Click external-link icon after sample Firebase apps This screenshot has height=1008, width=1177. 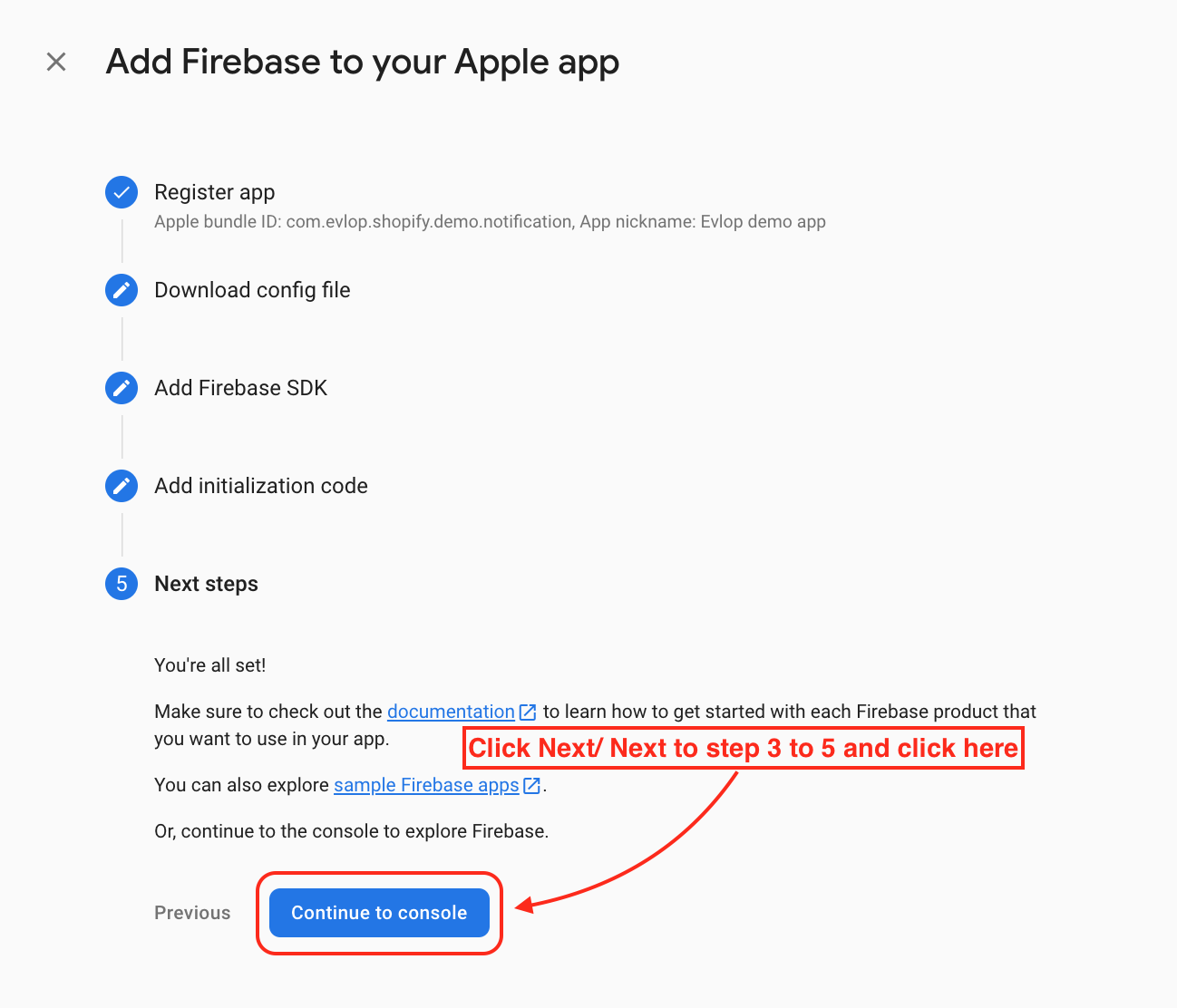pos(532,786)
